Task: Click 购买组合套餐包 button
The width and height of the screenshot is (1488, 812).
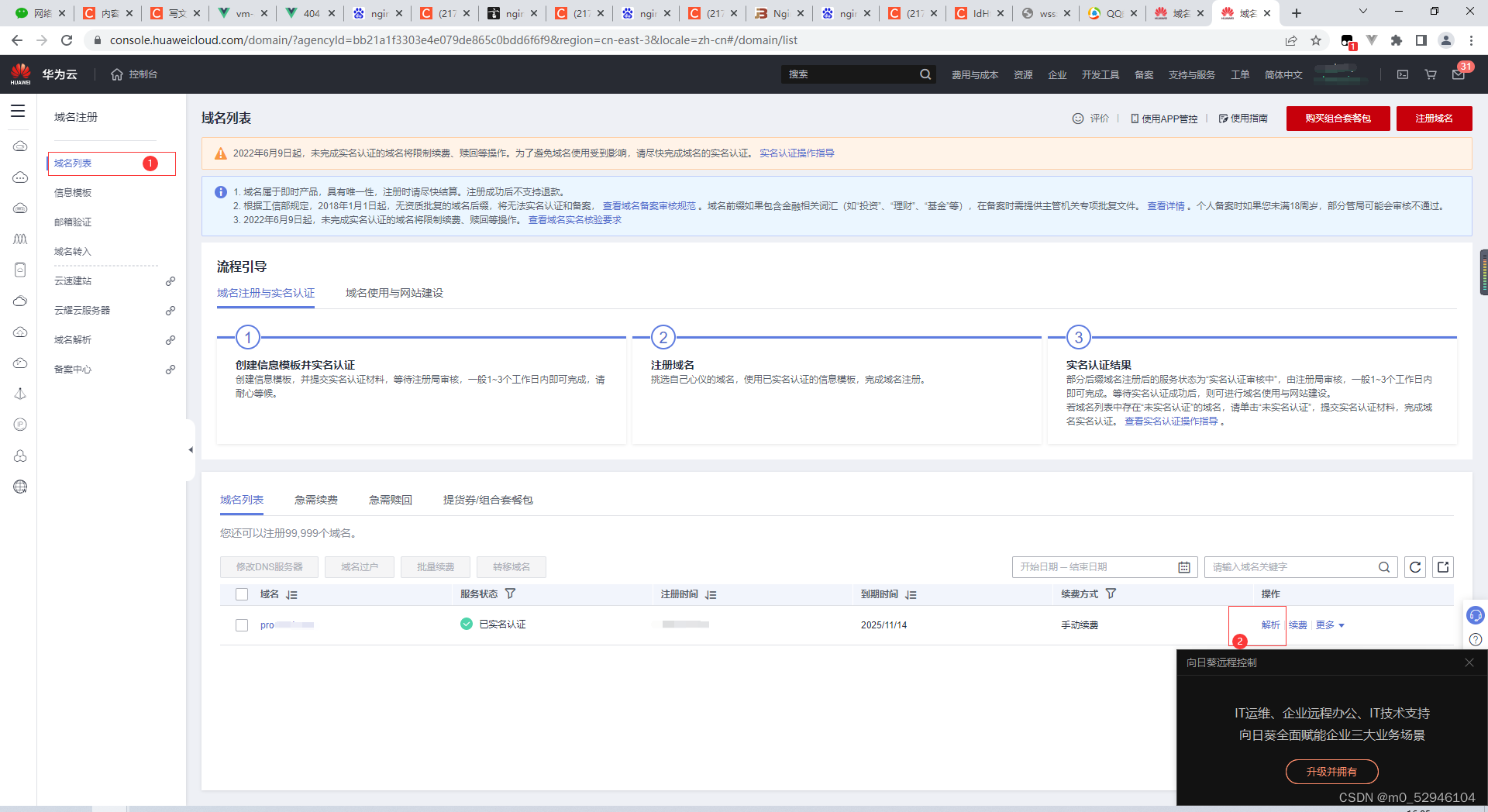Action: (x=1338, y=119)
